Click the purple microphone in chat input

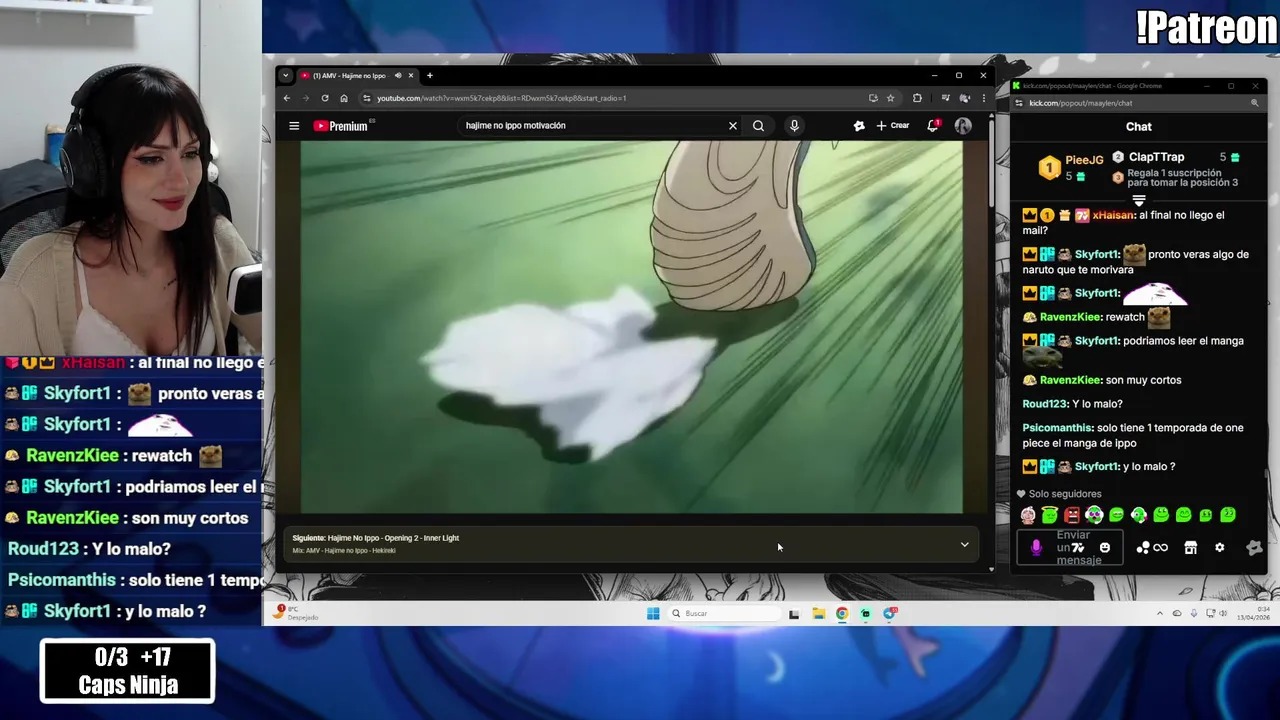point(1036,547)
